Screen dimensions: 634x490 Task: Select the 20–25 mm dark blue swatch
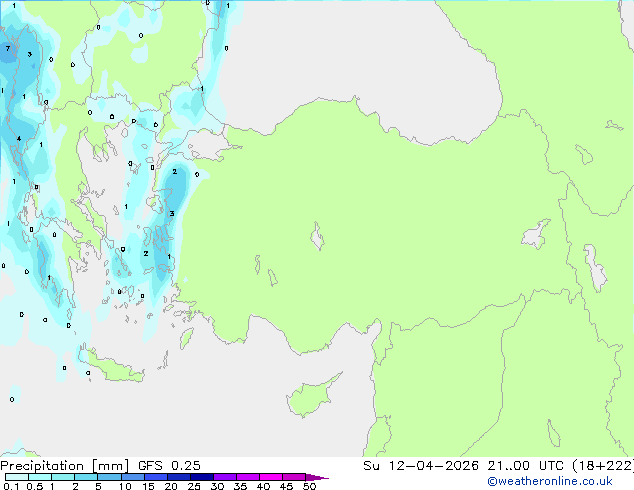pyautogui.click(x=178, y=477)
